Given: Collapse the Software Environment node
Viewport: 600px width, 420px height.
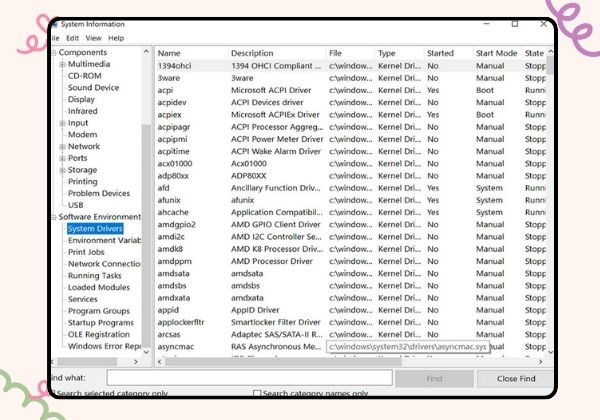Looking at the screenshot, I should tap(54, 217).
